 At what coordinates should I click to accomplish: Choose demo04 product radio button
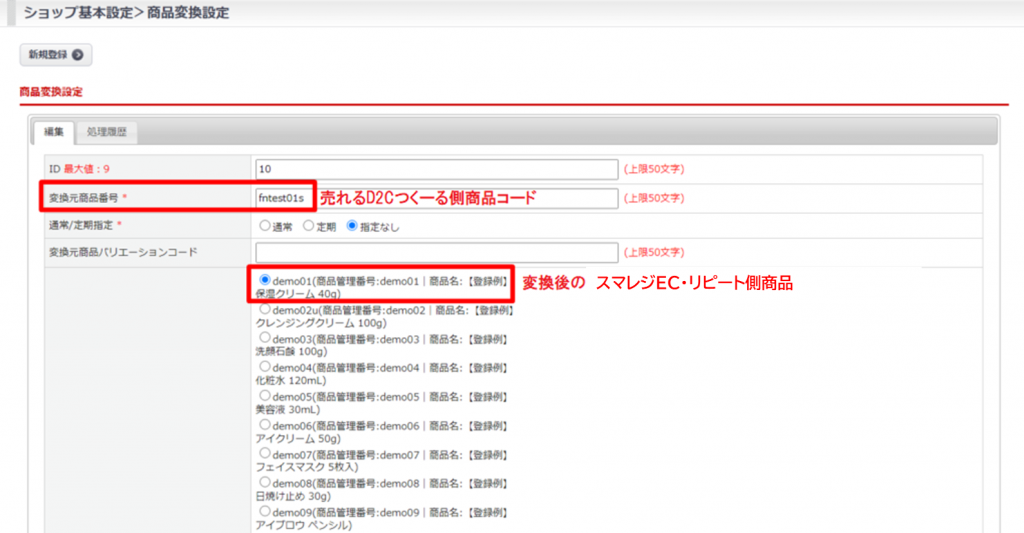(264, 366)
